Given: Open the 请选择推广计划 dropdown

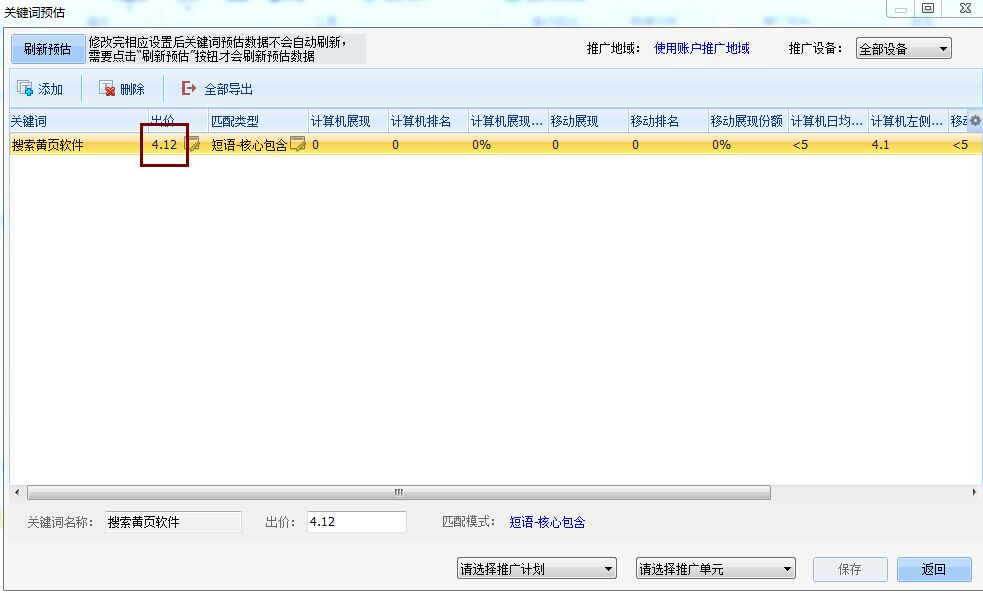Looking at the screenshot, I should pos(537,567).
